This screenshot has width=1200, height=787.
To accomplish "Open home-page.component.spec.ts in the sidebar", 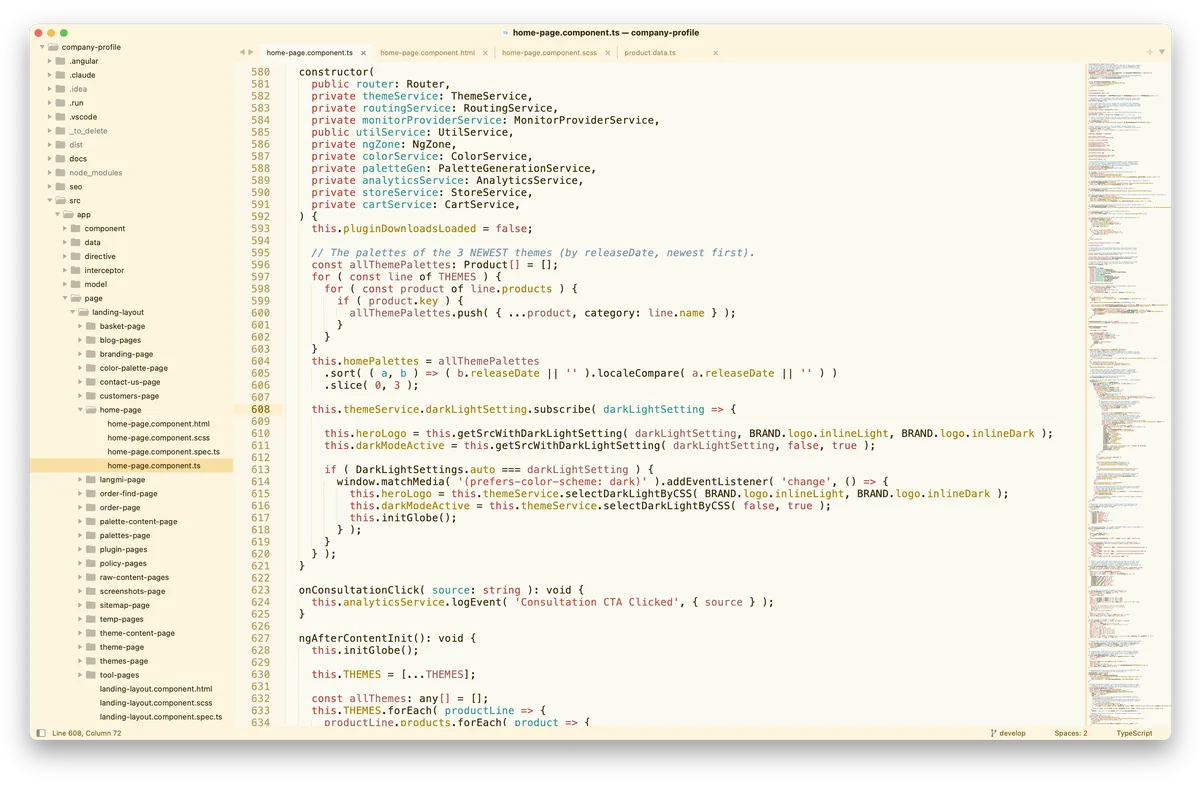I will click(x=163, y=452).
